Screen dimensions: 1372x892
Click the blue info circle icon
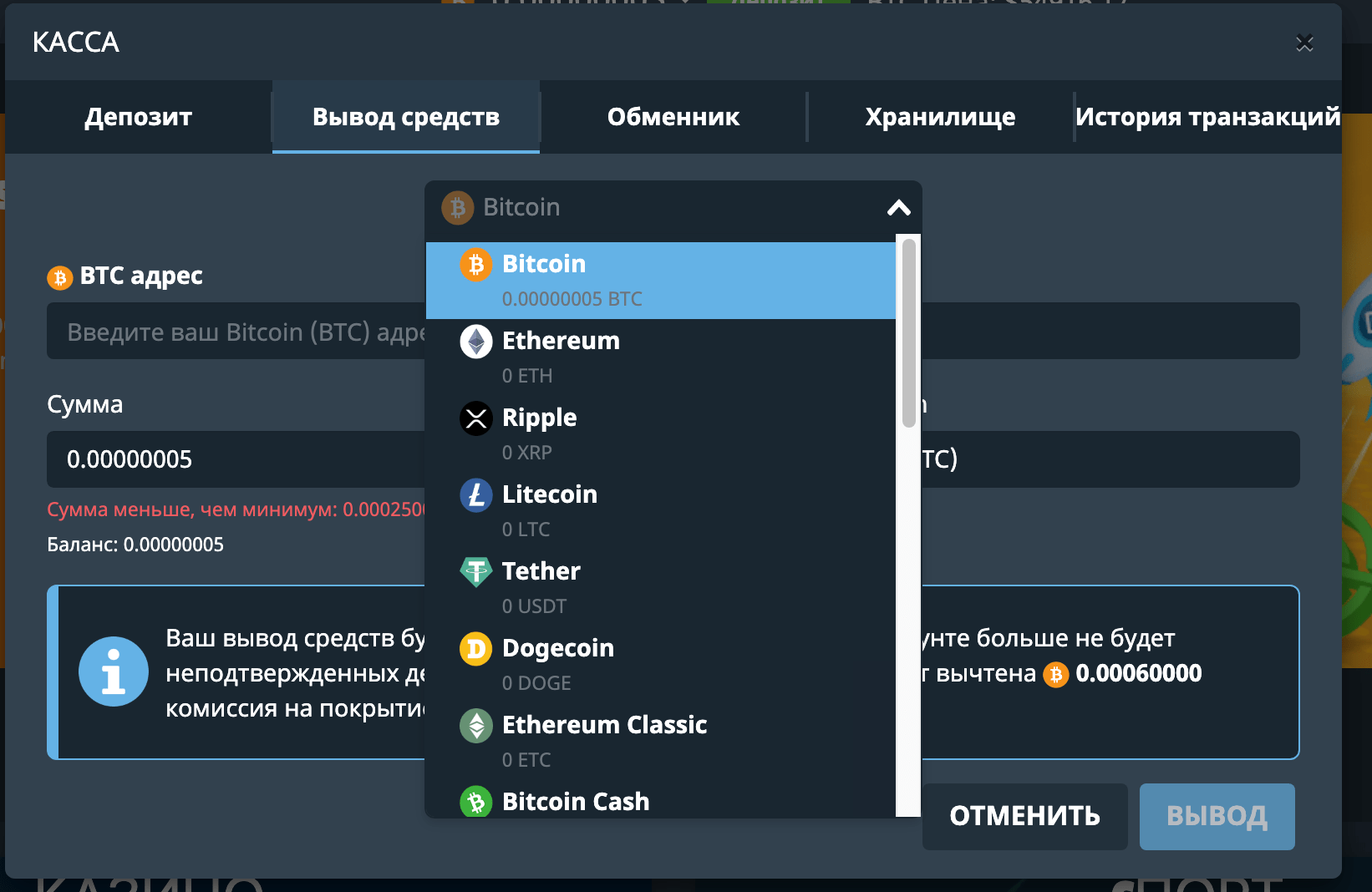pos(114,672)
